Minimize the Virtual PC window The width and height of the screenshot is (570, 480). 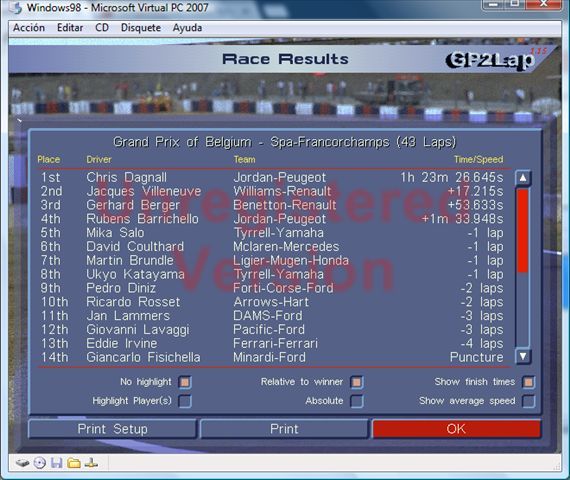pyautogui.click(x=493, y=4)
